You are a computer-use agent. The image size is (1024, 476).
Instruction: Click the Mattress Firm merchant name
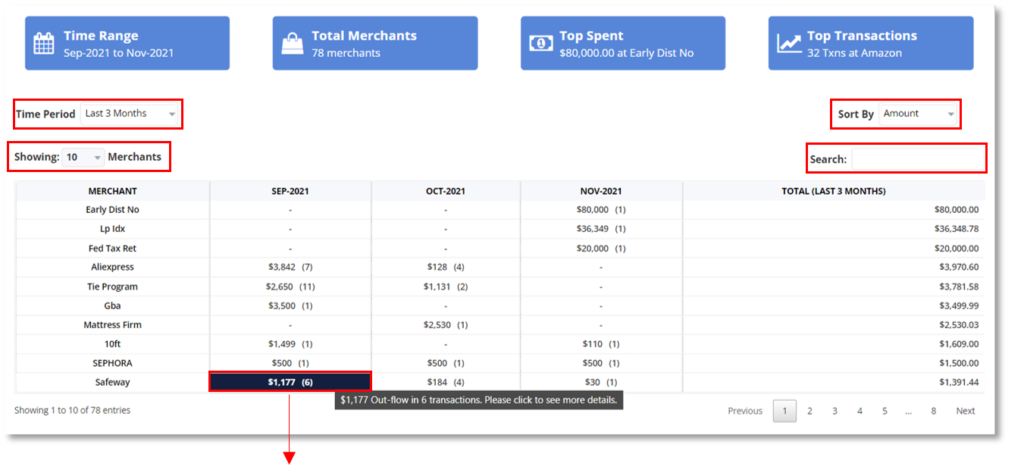112,325
